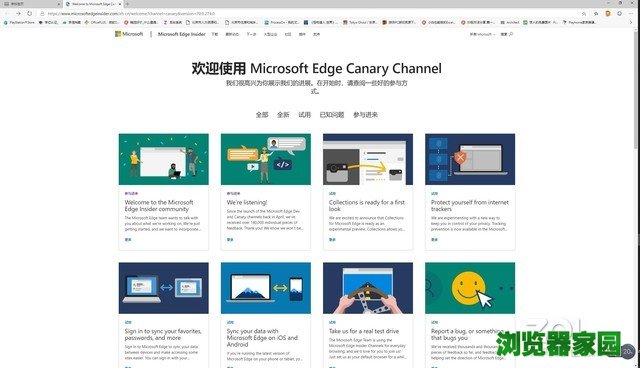Screen dimensions: 640x368
Task: Click the more link under internet trackers card
Action: (434, 240)
